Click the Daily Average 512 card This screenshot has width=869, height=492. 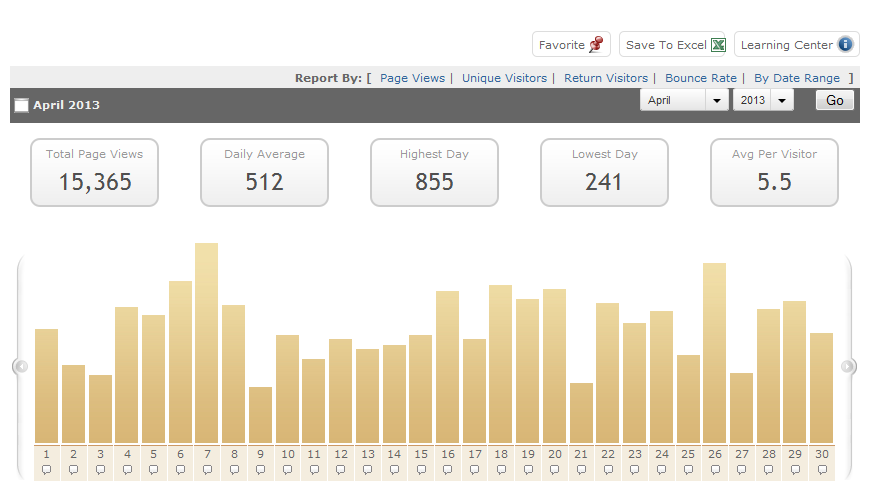click(x=264, y=172)
